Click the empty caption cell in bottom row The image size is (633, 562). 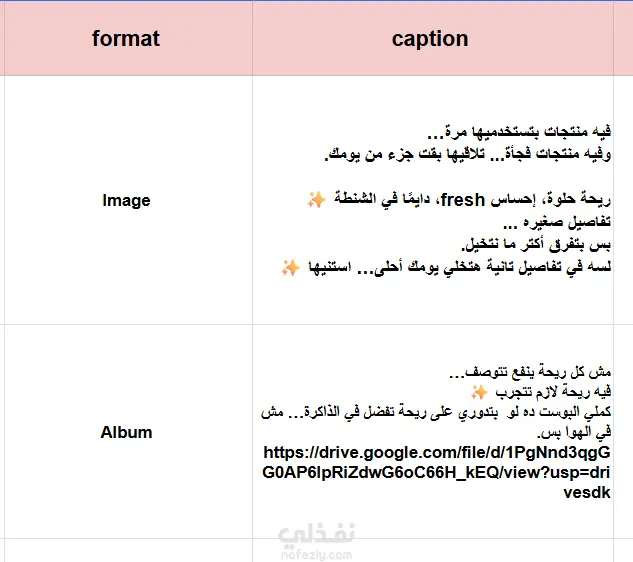pyautogui.click(x=433, y=551)
